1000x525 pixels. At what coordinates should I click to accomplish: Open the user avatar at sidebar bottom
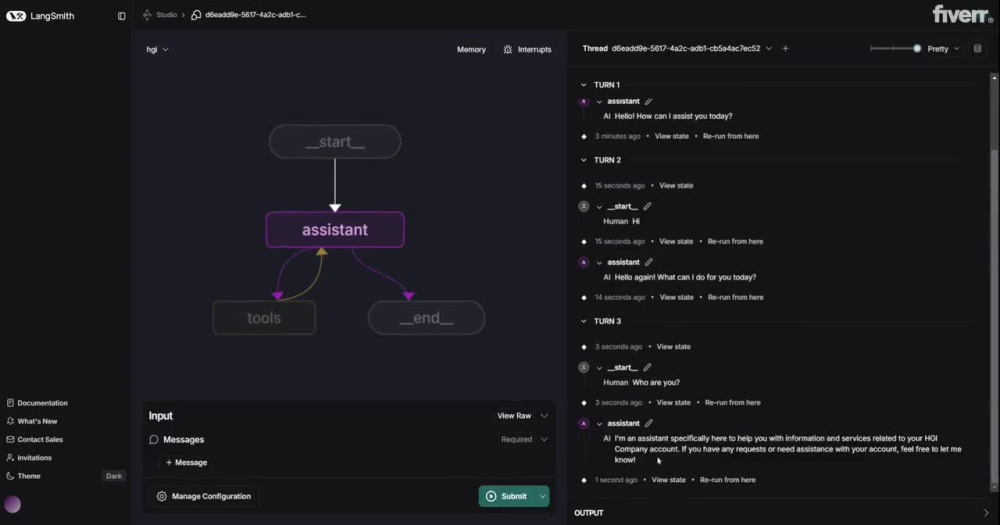[x=13, y=505]
